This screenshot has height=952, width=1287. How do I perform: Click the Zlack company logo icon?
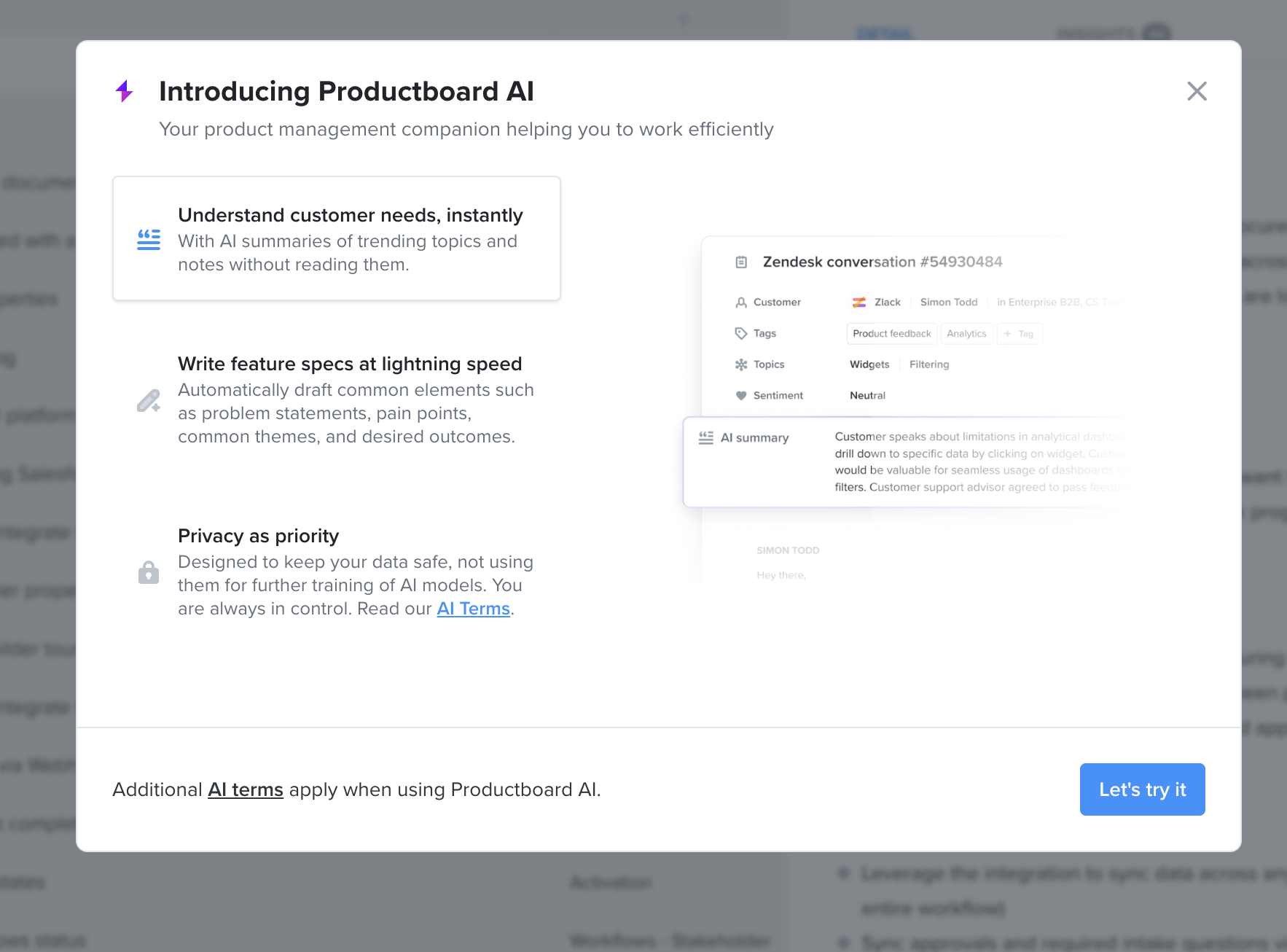coord(859,303)
